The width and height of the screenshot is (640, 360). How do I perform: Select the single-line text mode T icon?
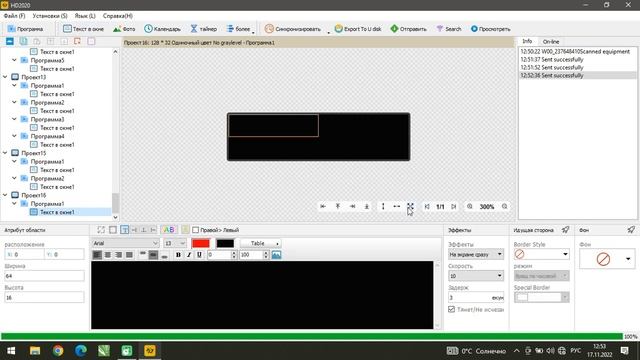(125, 230)
